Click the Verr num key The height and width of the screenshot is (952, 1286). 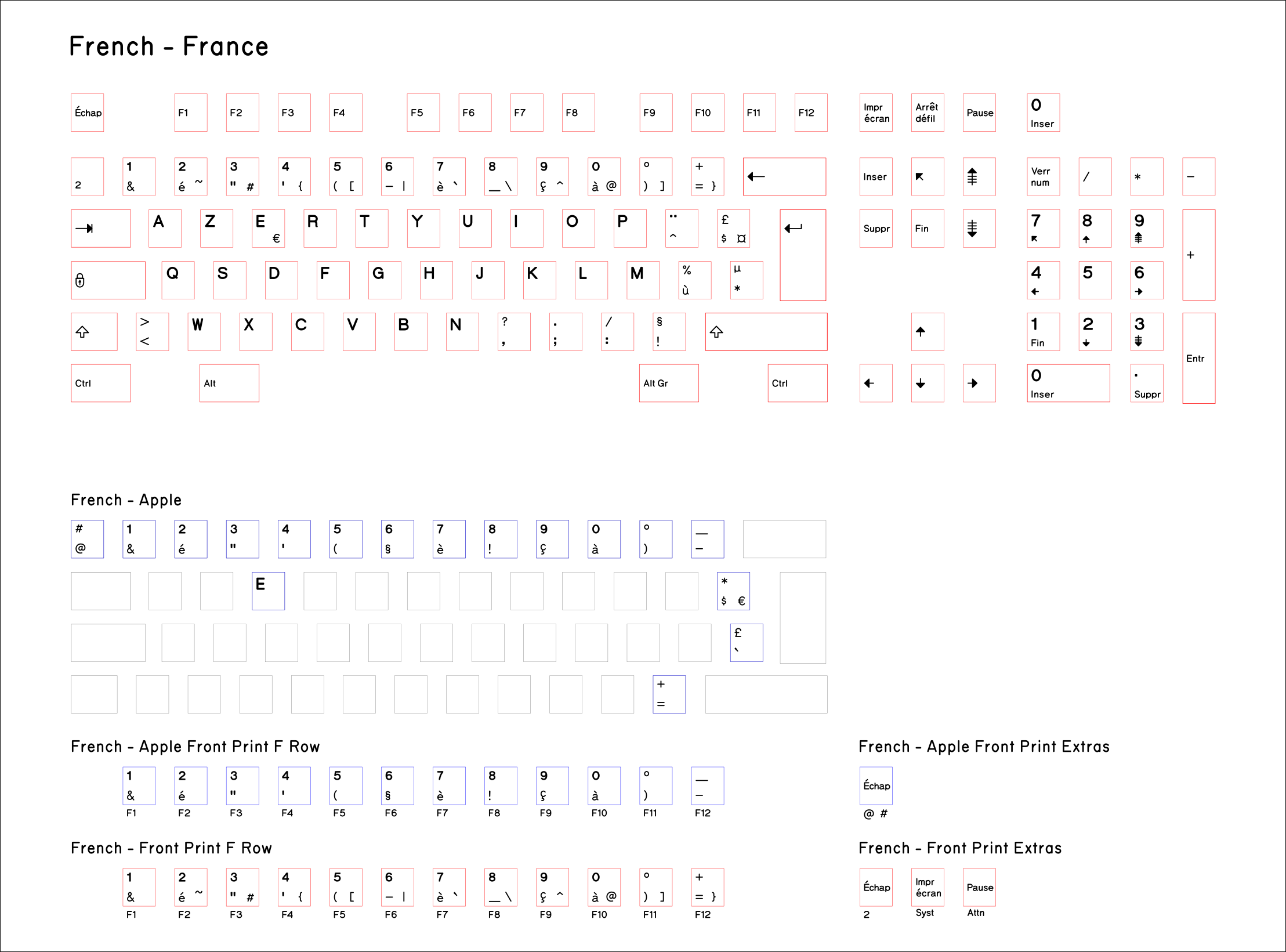[1043, 176]
